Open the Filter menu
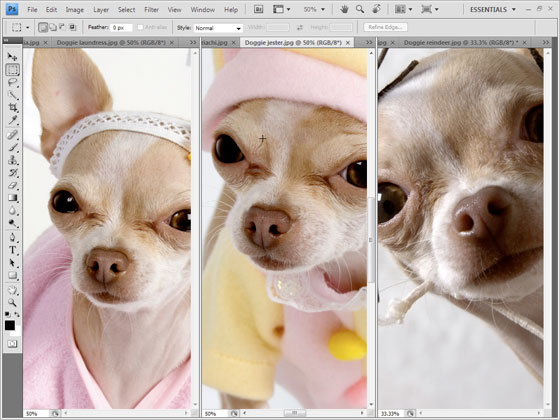Viewport: 560px width, 420px height. point(151,10)
